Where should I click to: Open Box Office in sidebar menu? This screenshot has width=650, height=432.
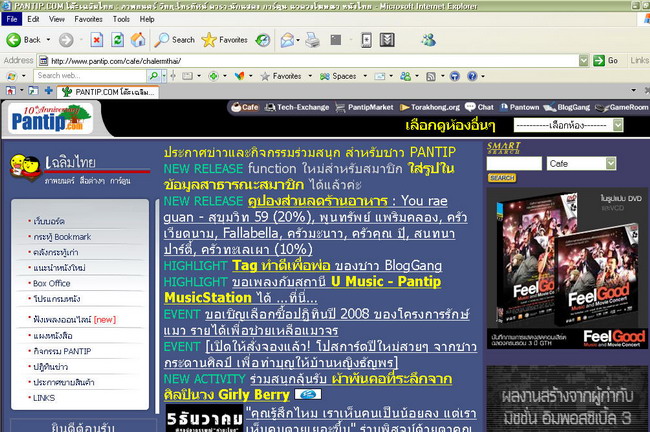pyautogui.click(x=51, y=284)
